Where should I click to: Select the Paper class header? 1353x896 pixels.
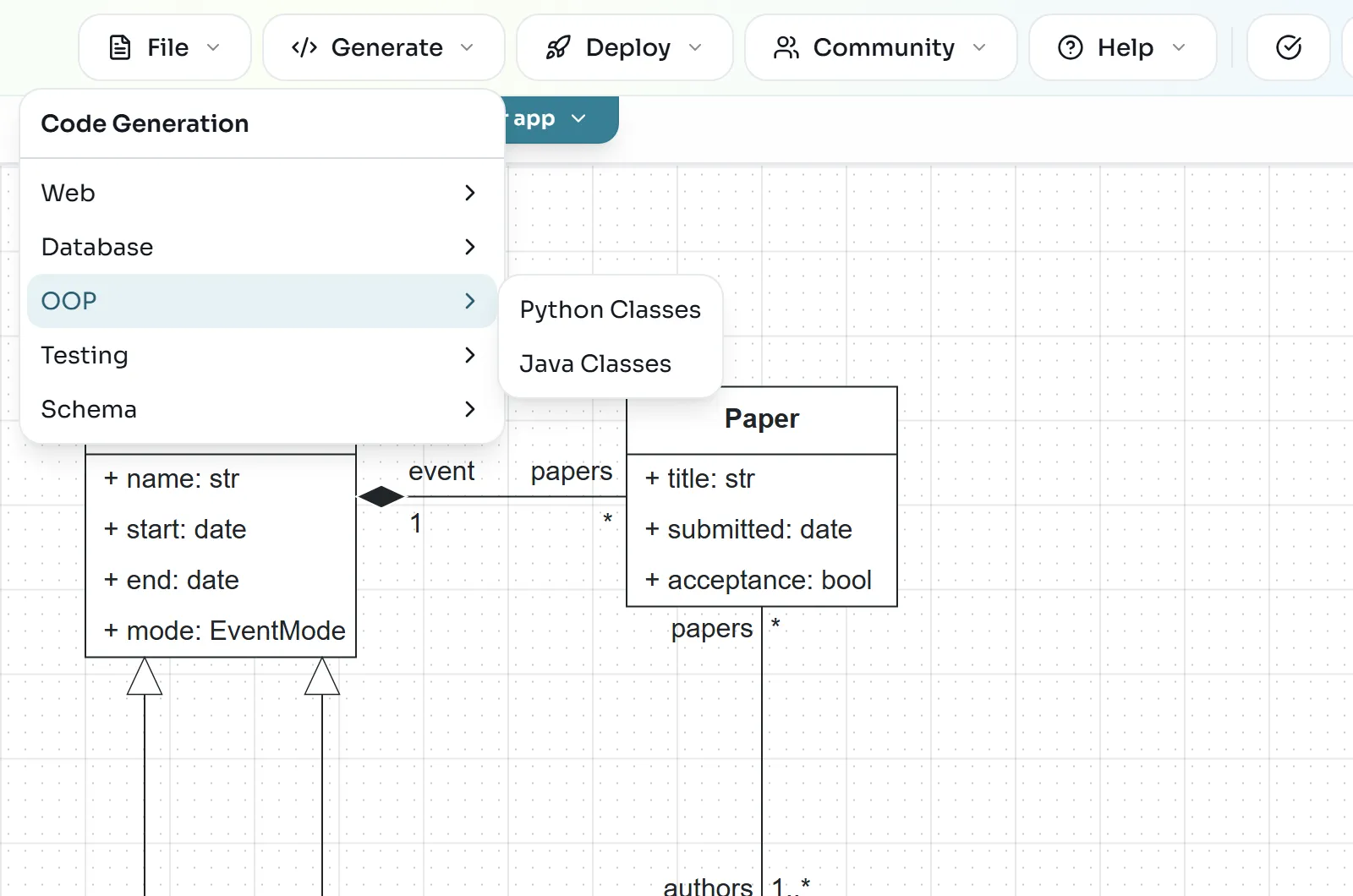click(x=762, y=420)
